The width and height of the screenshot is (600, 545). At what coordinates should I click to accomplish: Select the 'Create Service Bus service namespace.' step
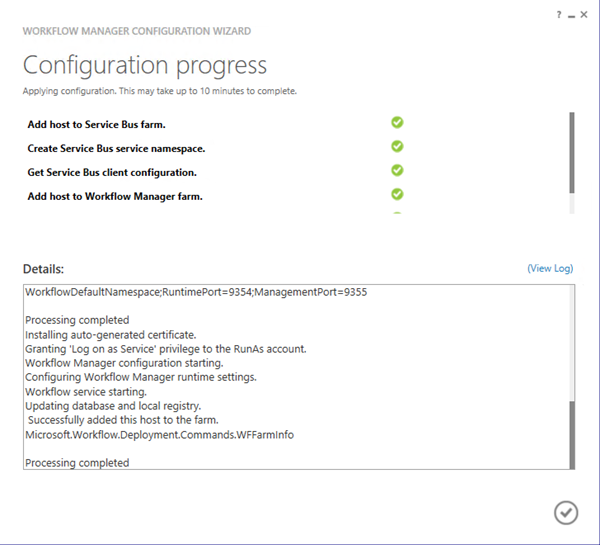[116, 148]
